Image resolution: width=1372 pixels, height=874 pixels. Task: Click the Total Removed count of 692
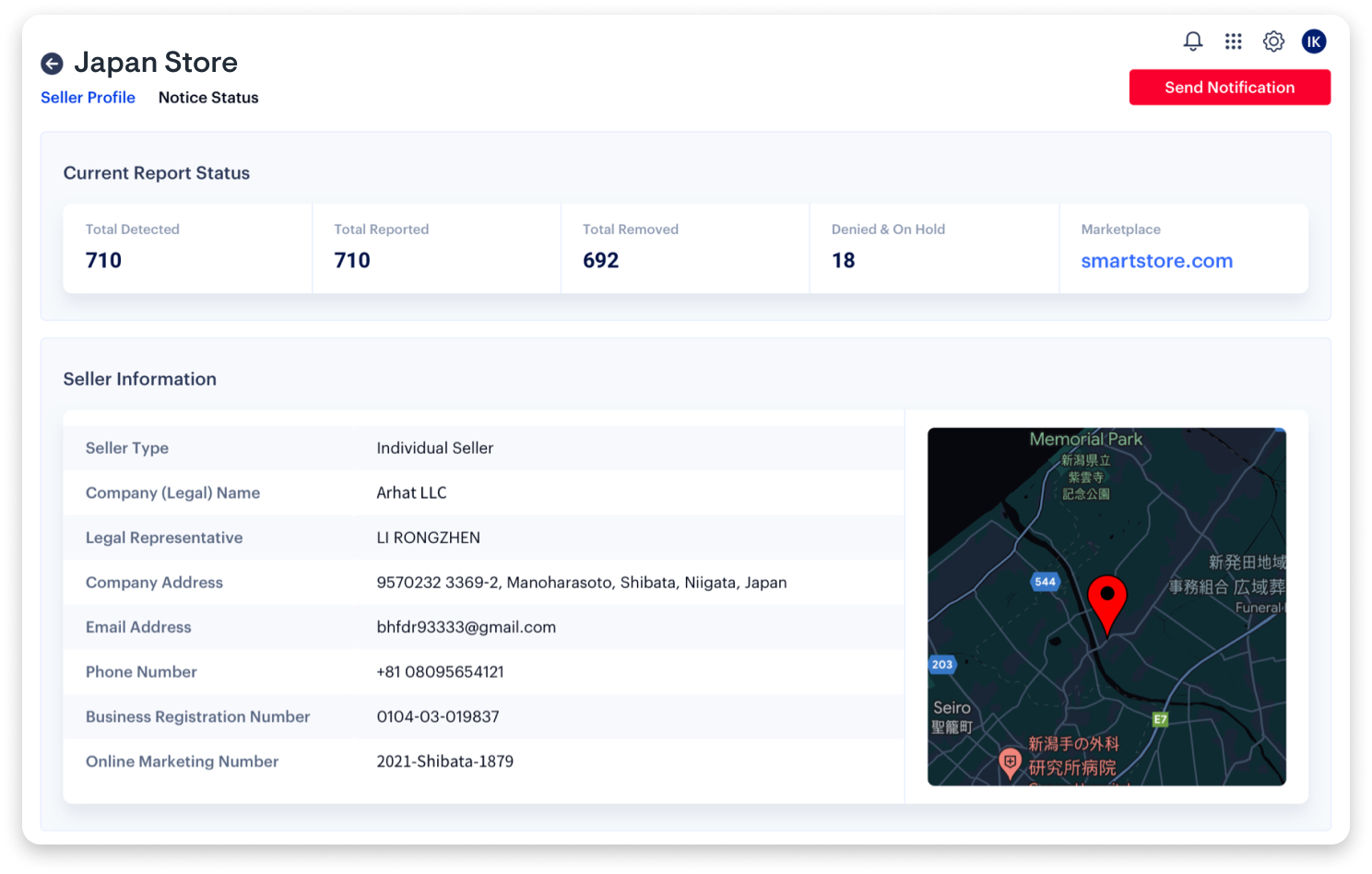[600, 261]
